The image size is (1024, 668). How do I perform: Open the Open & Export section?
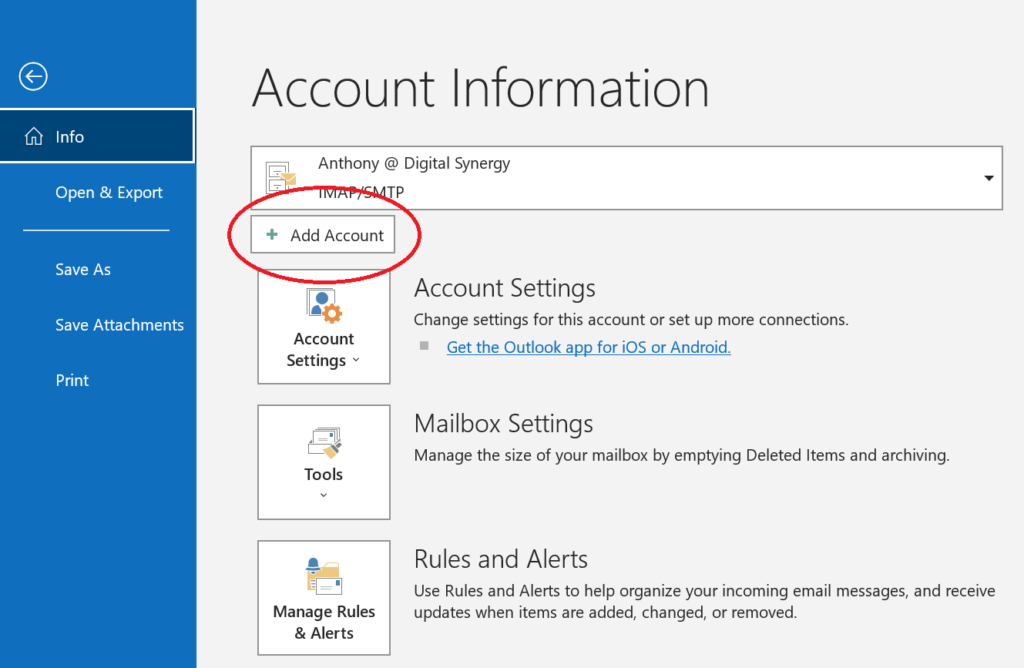[108, 192]
